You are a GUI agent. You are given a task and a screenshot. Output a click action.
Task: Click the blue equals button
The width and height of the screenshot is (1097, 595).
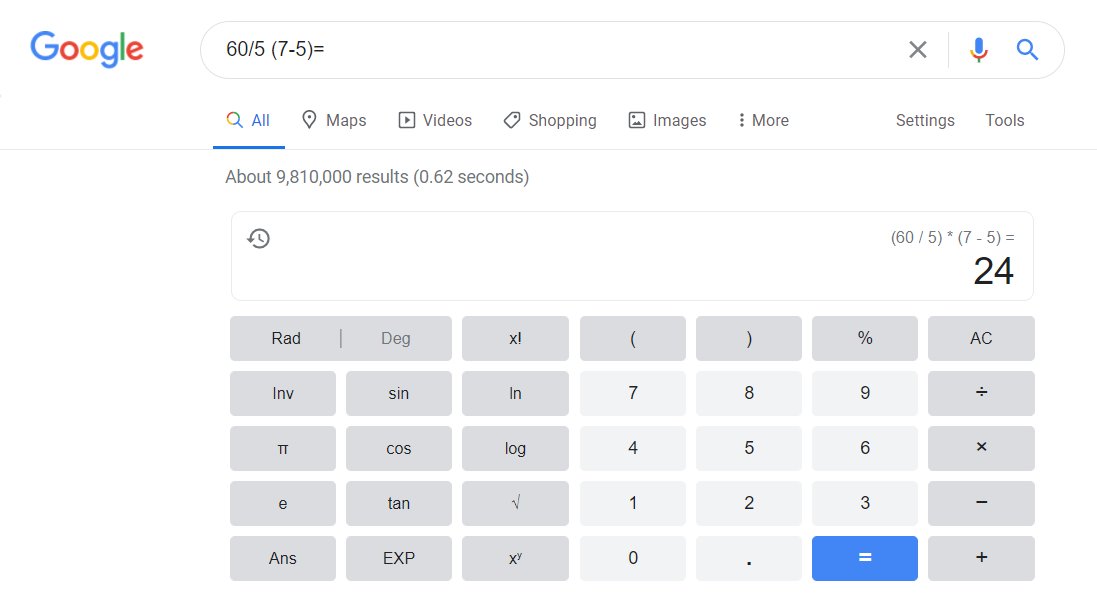point(865,558)
